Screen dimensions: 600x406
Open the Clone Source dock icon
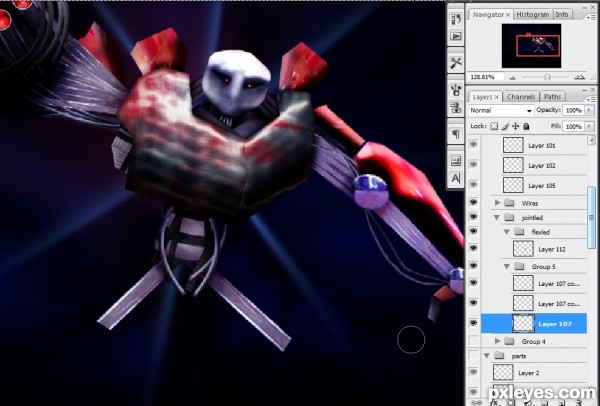456,108
